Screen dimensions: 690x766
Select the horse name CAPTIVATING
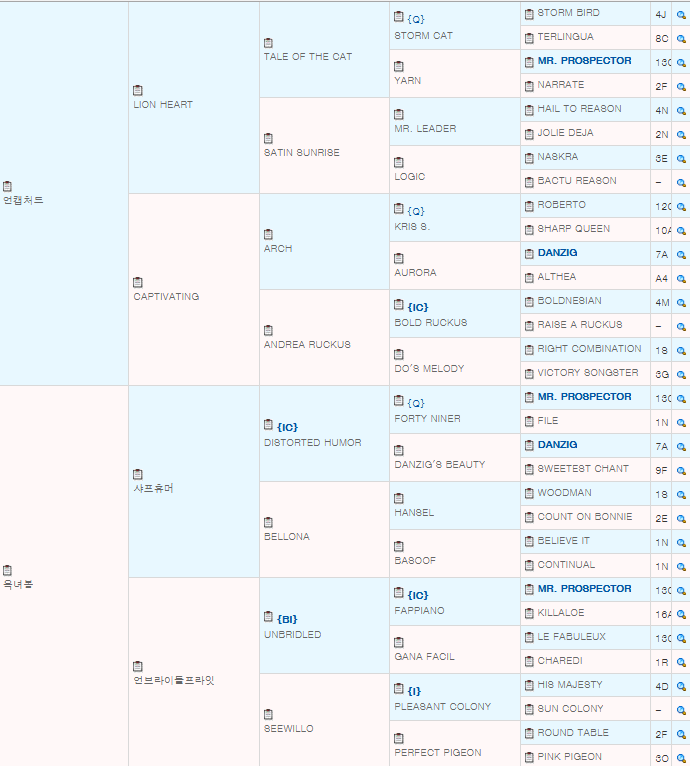[x=166, y=297]
